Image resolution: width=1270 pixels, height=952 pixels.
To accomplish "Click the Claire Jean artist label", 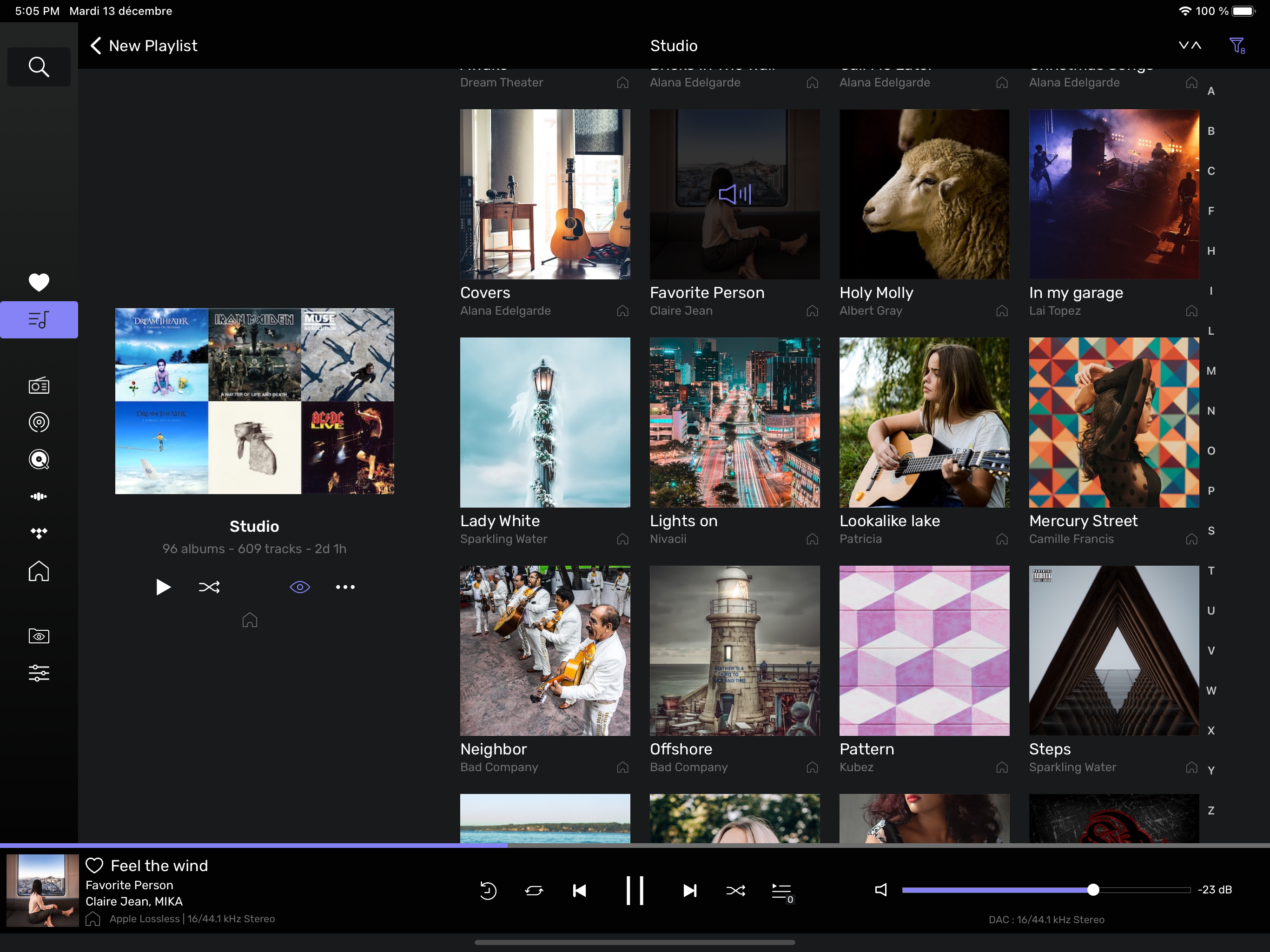I will pyautogui.click(x=681, y=311).
